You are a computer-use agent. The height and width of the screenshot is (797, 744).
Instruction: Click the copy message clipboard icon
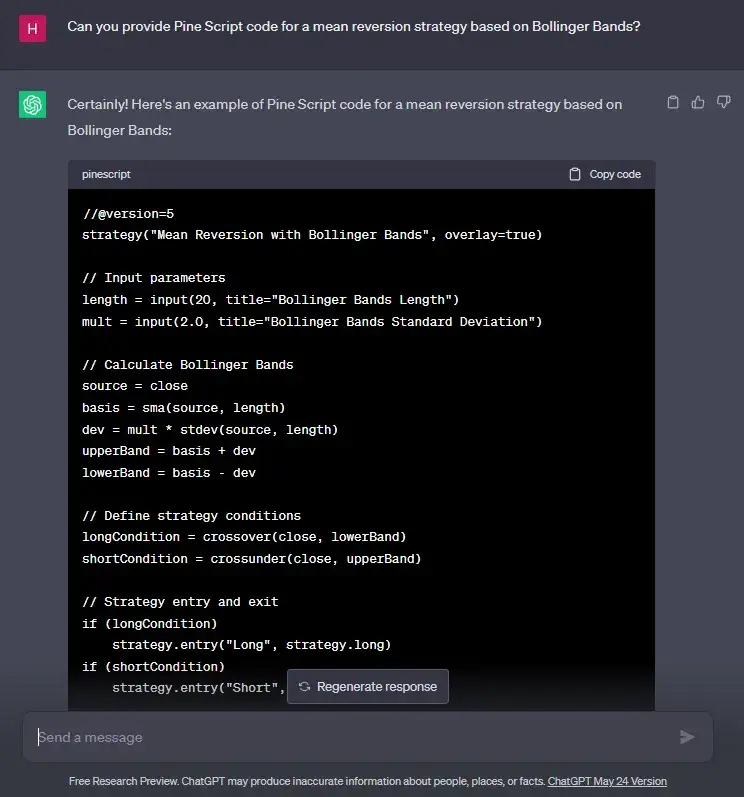click(673, 102)
